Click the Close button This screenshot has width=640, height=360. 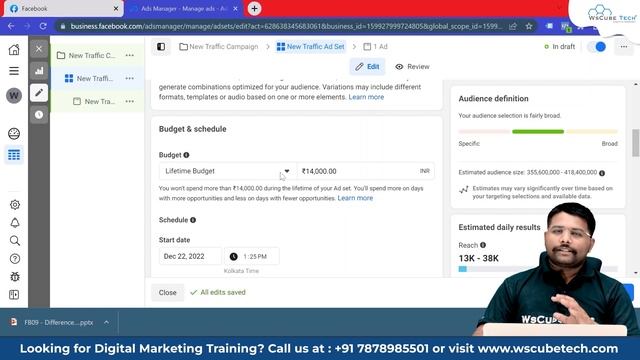[167, 293]
